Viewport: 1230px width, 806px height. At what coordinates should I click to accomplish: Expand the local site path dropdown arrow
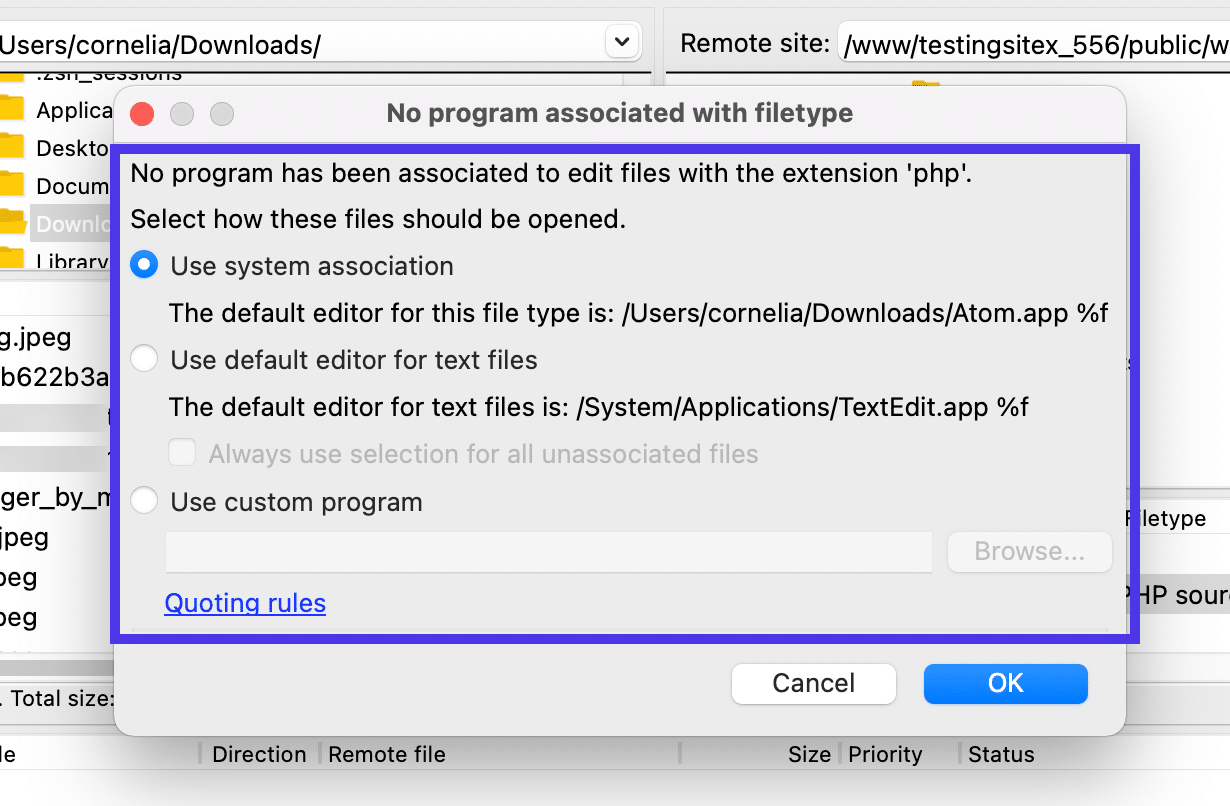click(621, 42)
